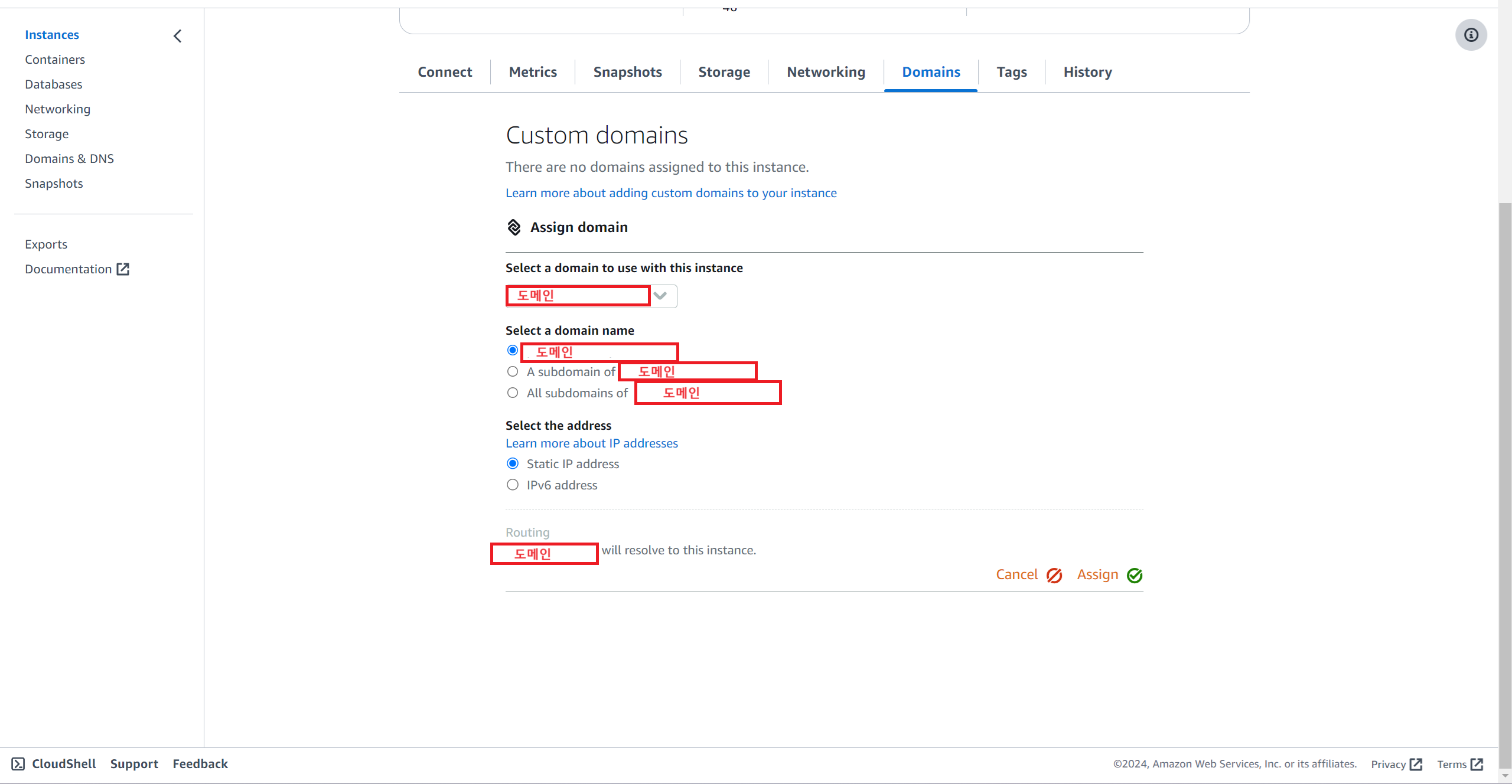Collapse sidebar with the left chevron
The height and width of the screenshot is (784, 1512).
coord(177,36)
